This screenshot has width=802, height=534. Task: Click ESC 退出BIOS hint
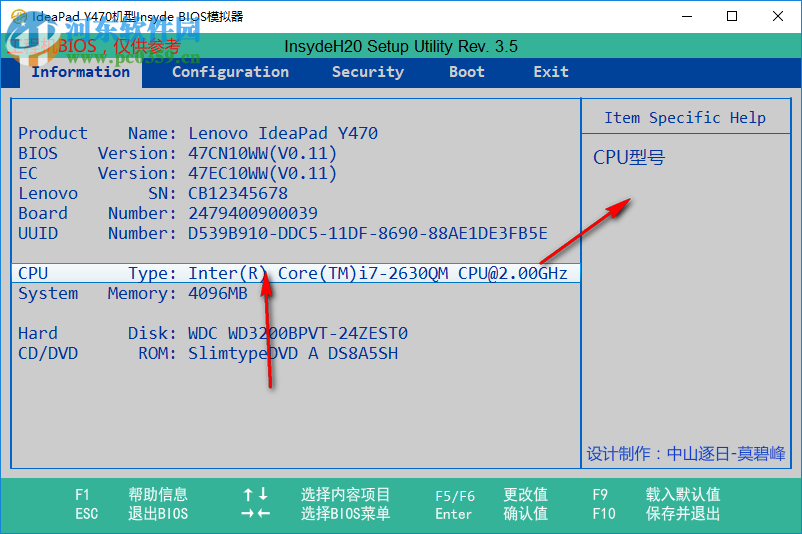click(131, 514)
